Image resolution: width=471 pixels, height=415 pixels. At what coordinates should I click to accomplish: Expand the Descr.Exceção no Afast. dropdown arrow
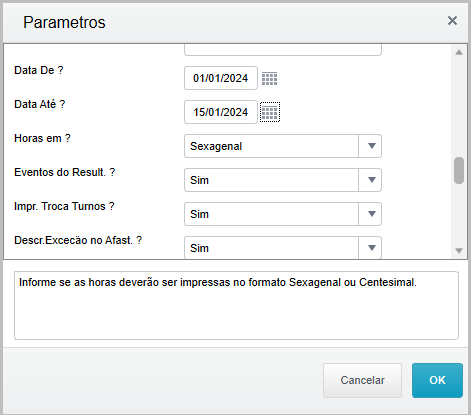pyautogui.click(x=372, y=248)
